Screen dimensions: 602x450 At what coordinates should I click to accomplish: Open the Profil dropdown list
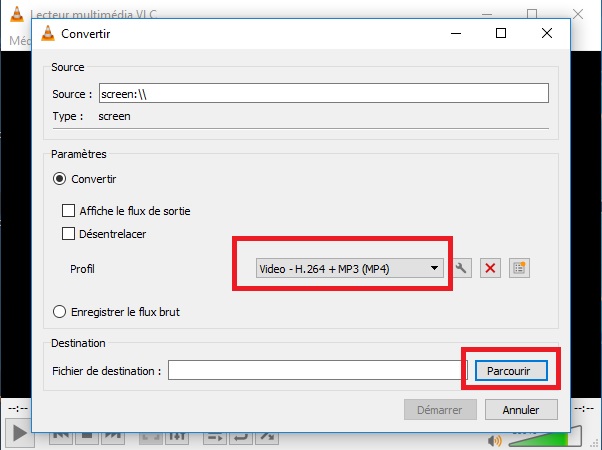(350, 268)
